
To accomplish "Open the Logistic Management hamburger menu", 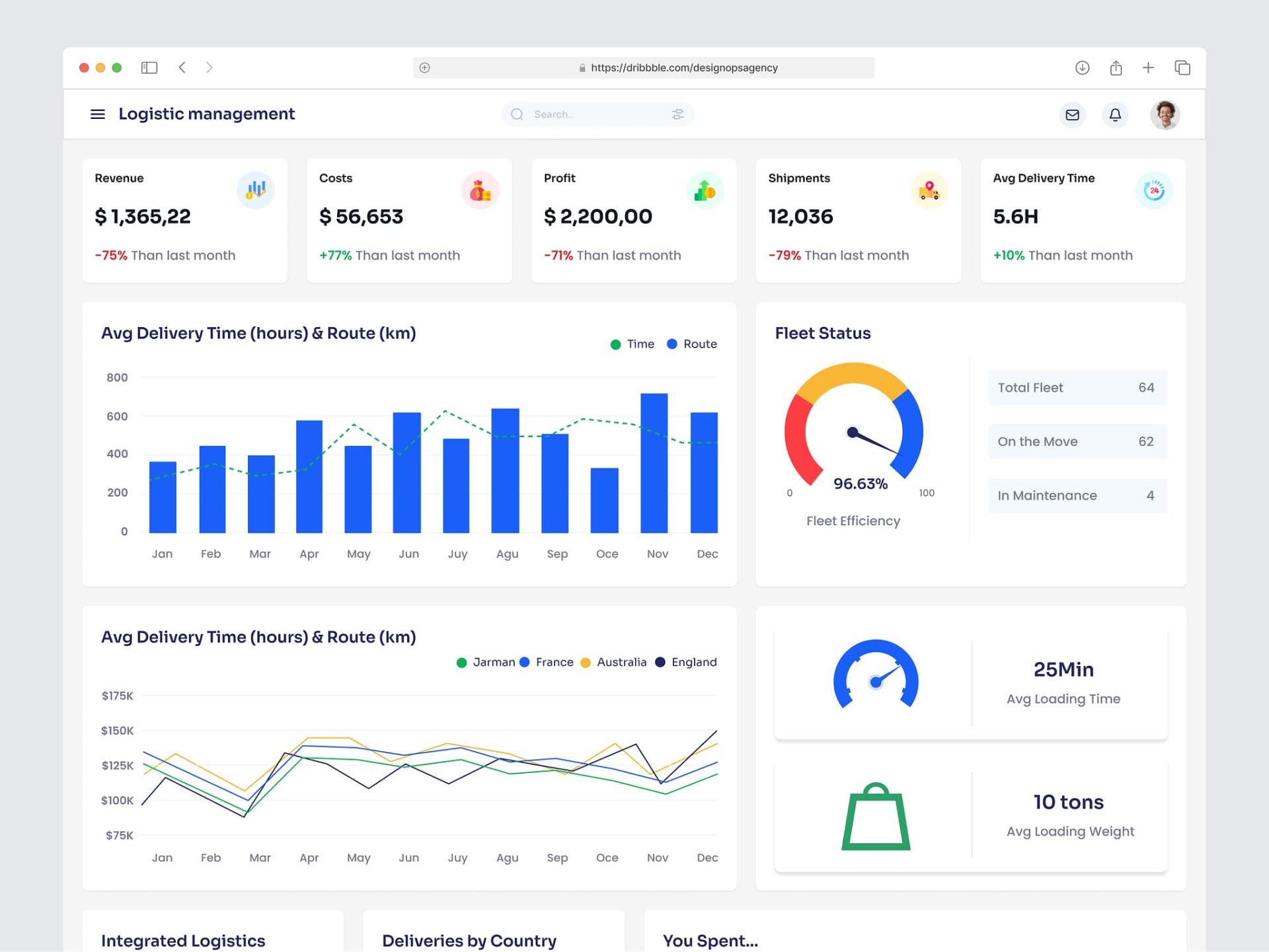I will click(x=98, y=114).
